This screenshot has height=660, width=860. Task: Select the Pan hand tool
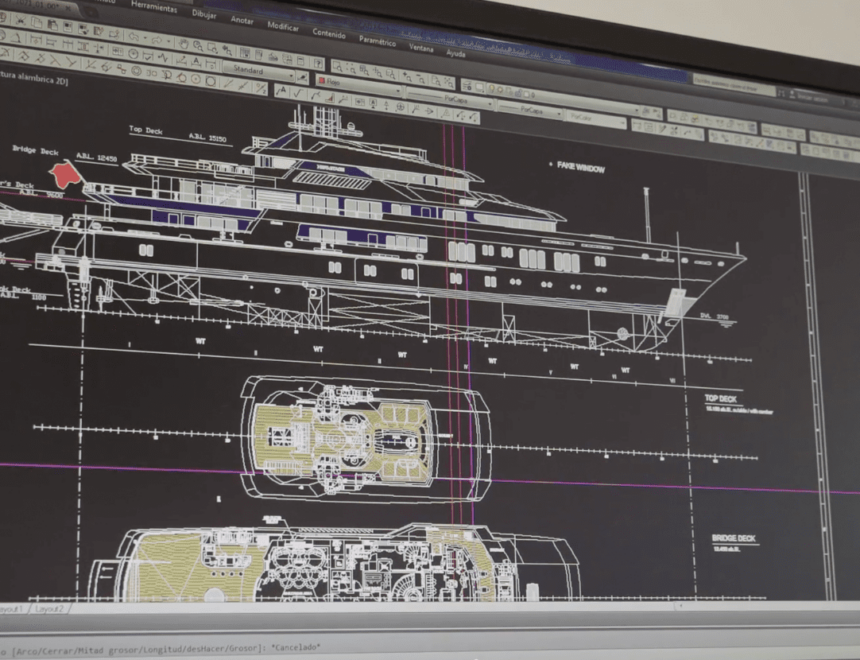pos(184,43)
